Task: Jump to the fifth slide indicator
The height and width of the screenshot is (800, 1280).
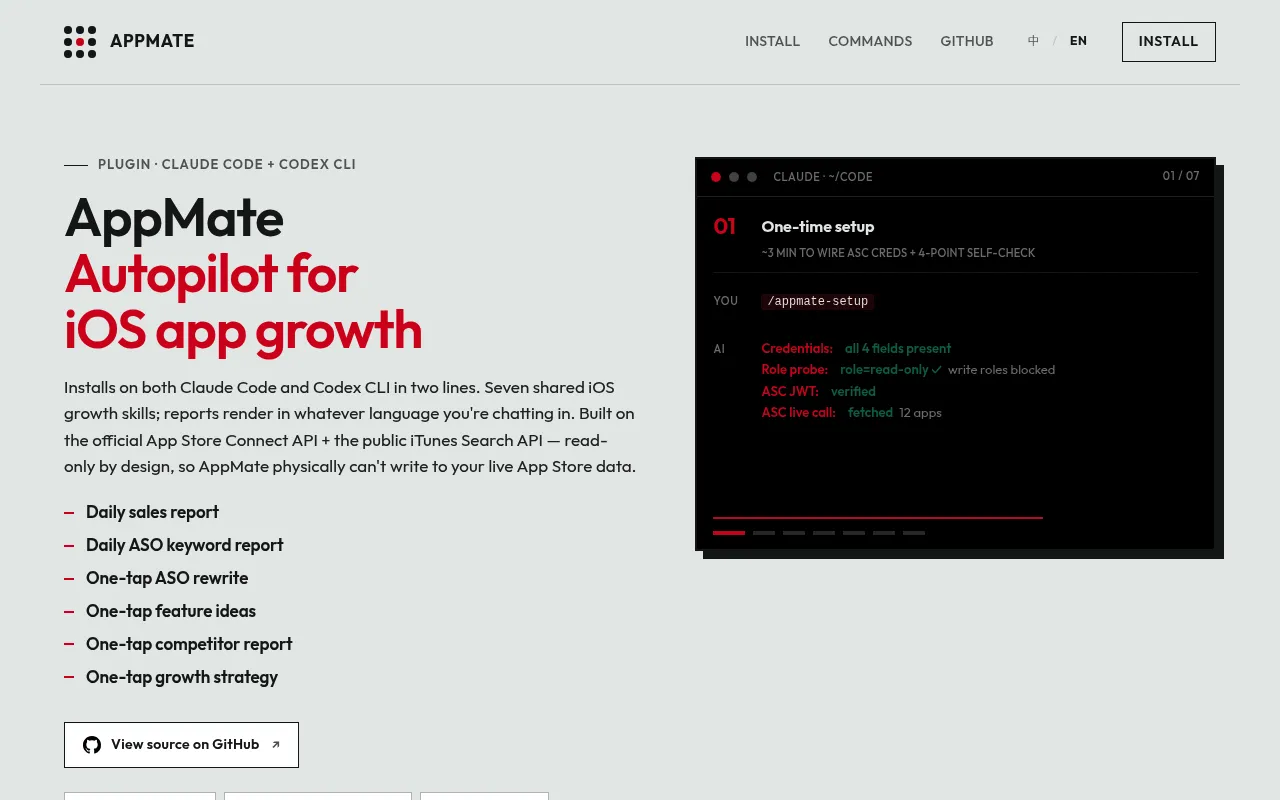Action: 854,533
